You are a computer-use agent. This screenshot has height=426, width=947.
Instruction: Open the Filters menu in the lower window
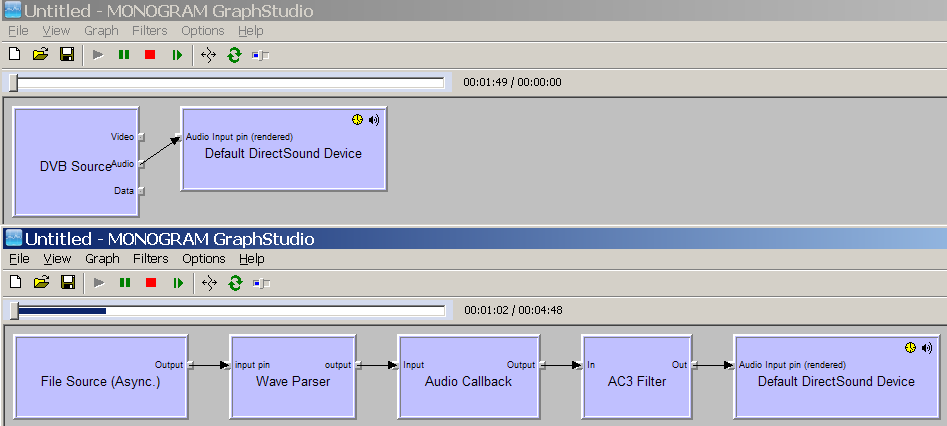[149, 259]
